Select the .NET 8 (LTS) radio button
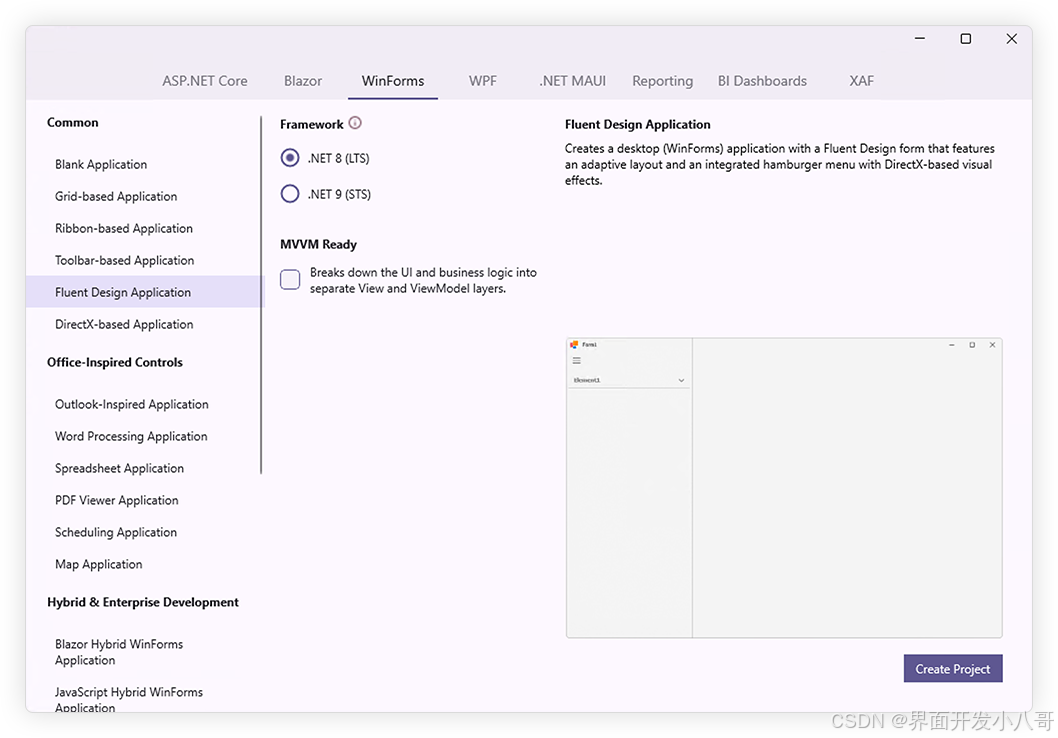This screenshot has height=738, width=1058. pyautogui.click(x=290, y=158)
